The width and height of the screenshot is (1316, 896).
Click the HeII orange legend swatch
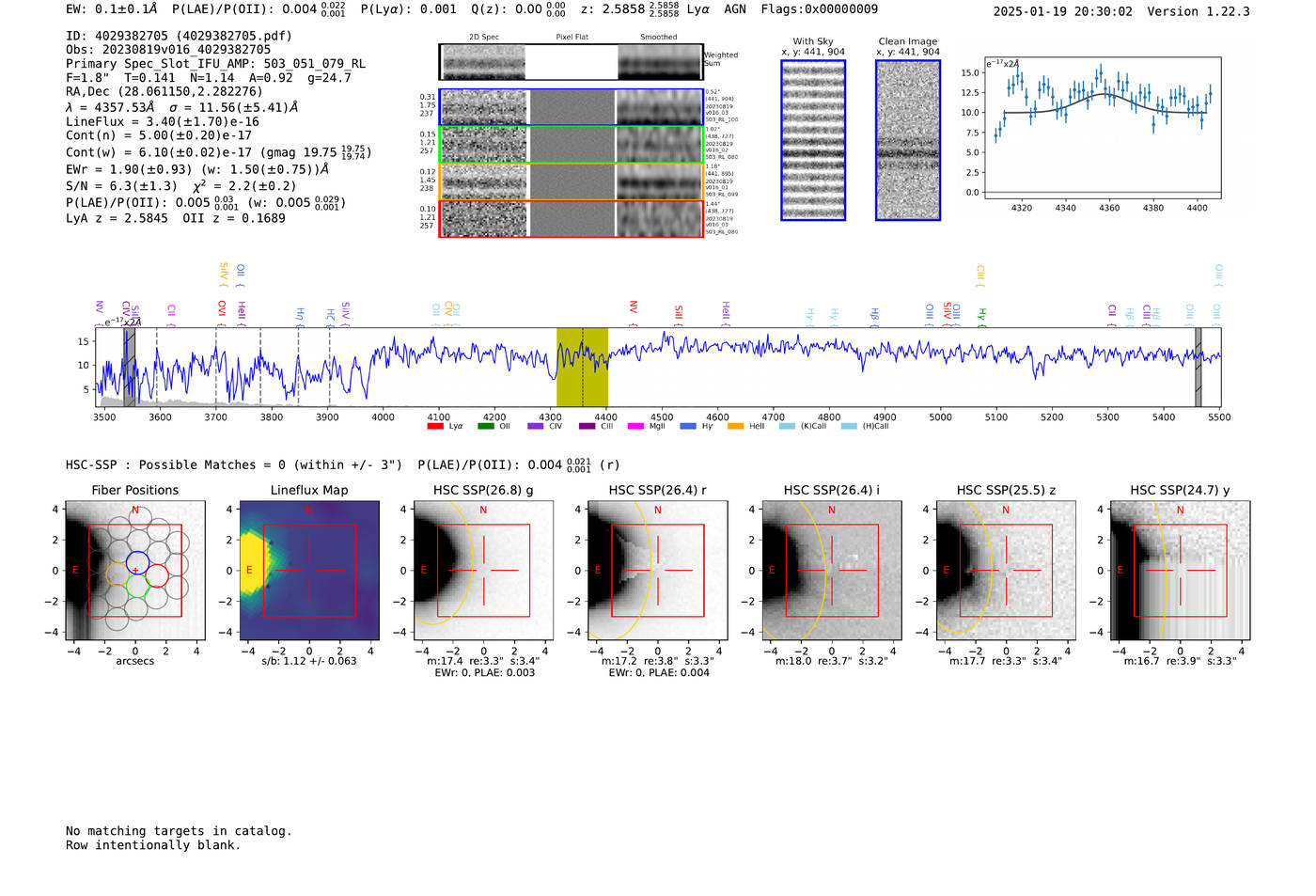point(736,427)
